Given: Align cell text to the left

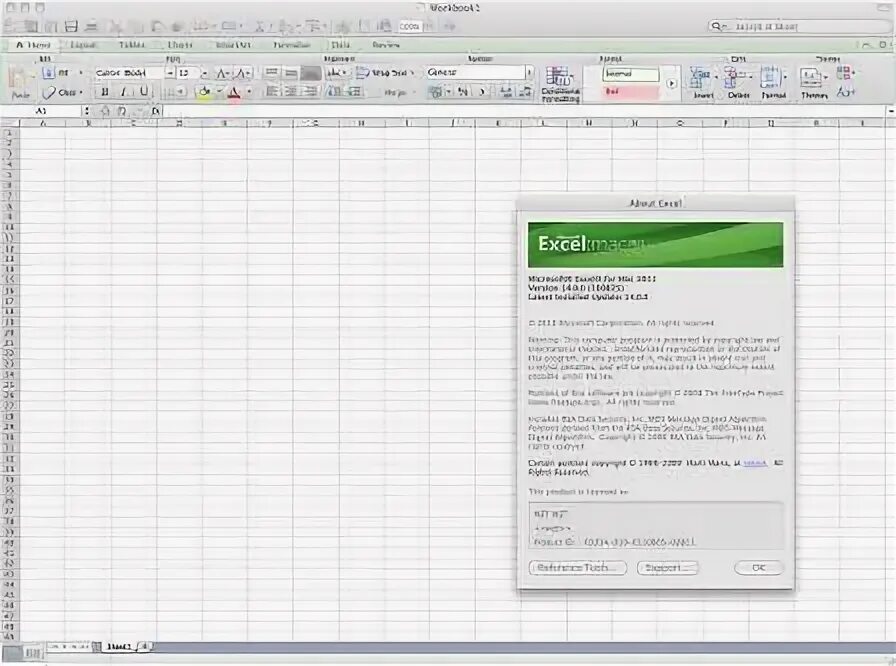Looking at the screenshot, I should tap(273, 91).
